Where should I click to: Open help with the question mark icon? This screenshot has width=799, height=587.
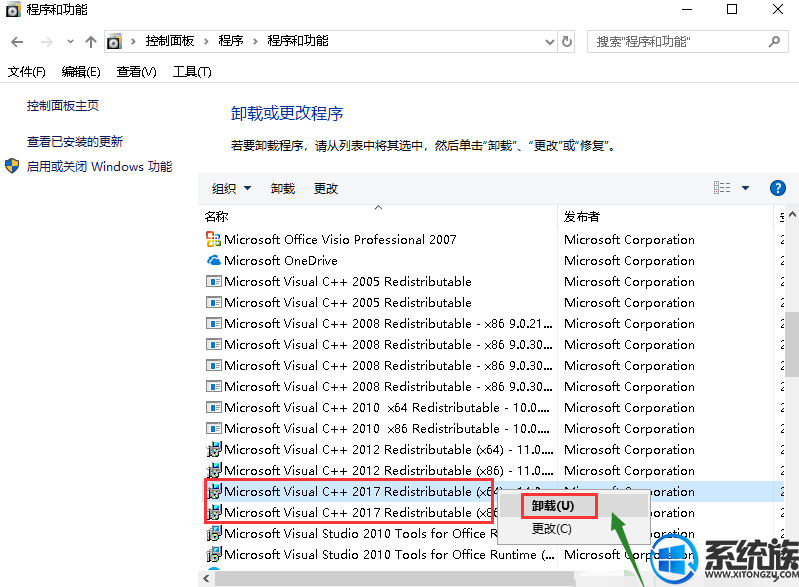point(778,188)
